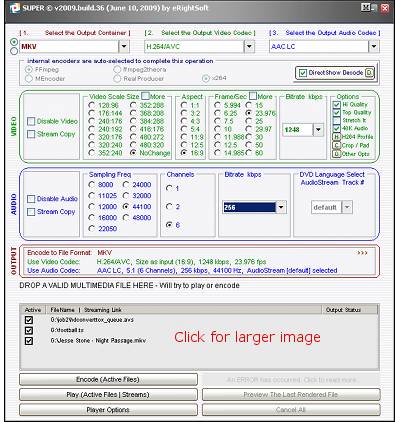Click Encode (Active Files) button

(x=108, y=380)
